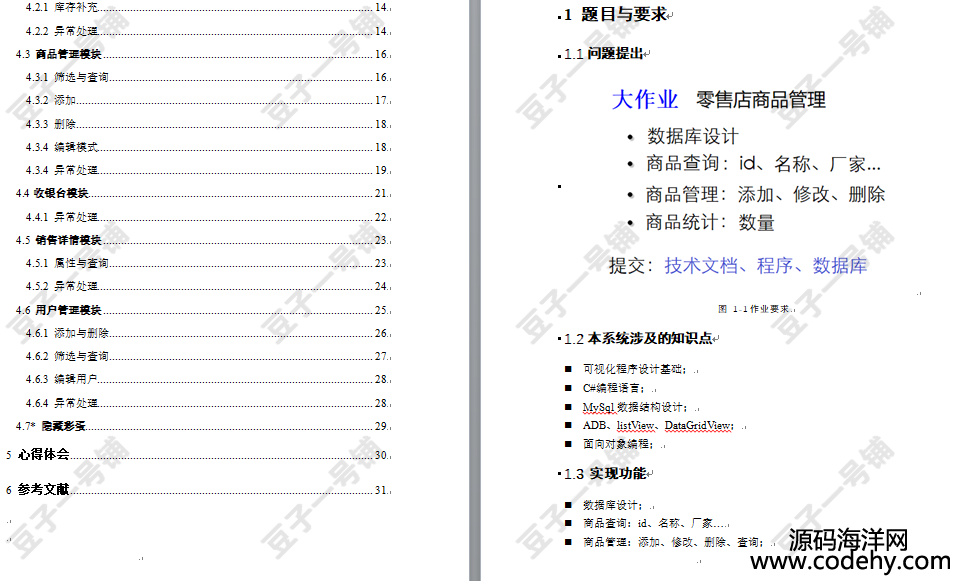Jump to section 4.6 用户管理模块
This screenshot has width=955, height=581.
(x=202, y=310)
